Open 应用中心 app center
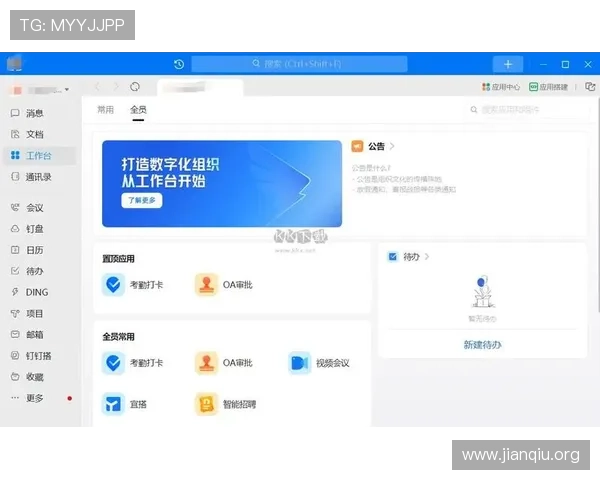Image resolution: width=600 pixels, height=480 pixels. point(501,87)
